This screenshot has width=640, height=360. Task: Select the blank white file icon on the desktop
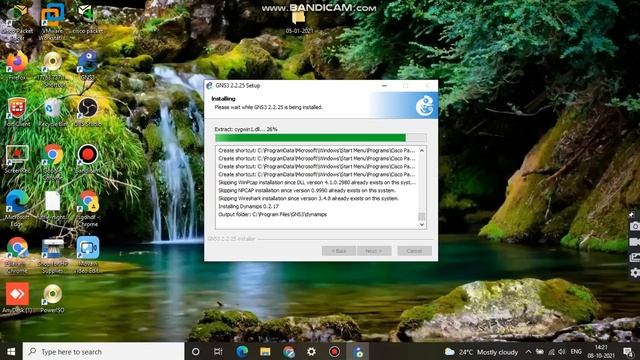click(53, 202)
